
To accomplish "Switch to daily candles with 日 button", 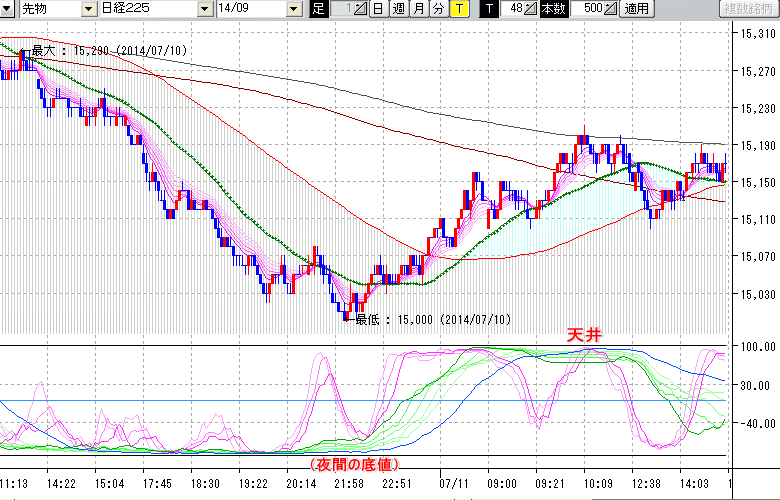I will pos(377,9).
